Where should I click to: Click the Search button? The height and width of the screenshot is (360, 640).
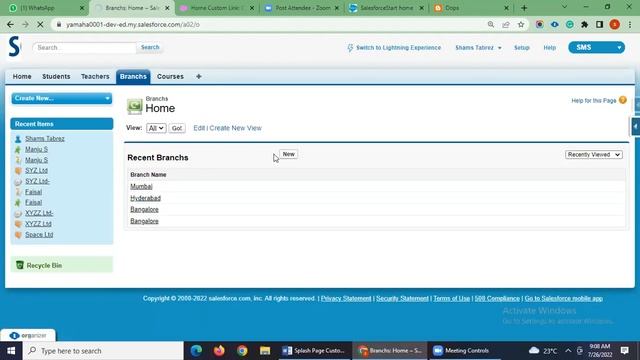pyautogui.click(x=150, y=47)
